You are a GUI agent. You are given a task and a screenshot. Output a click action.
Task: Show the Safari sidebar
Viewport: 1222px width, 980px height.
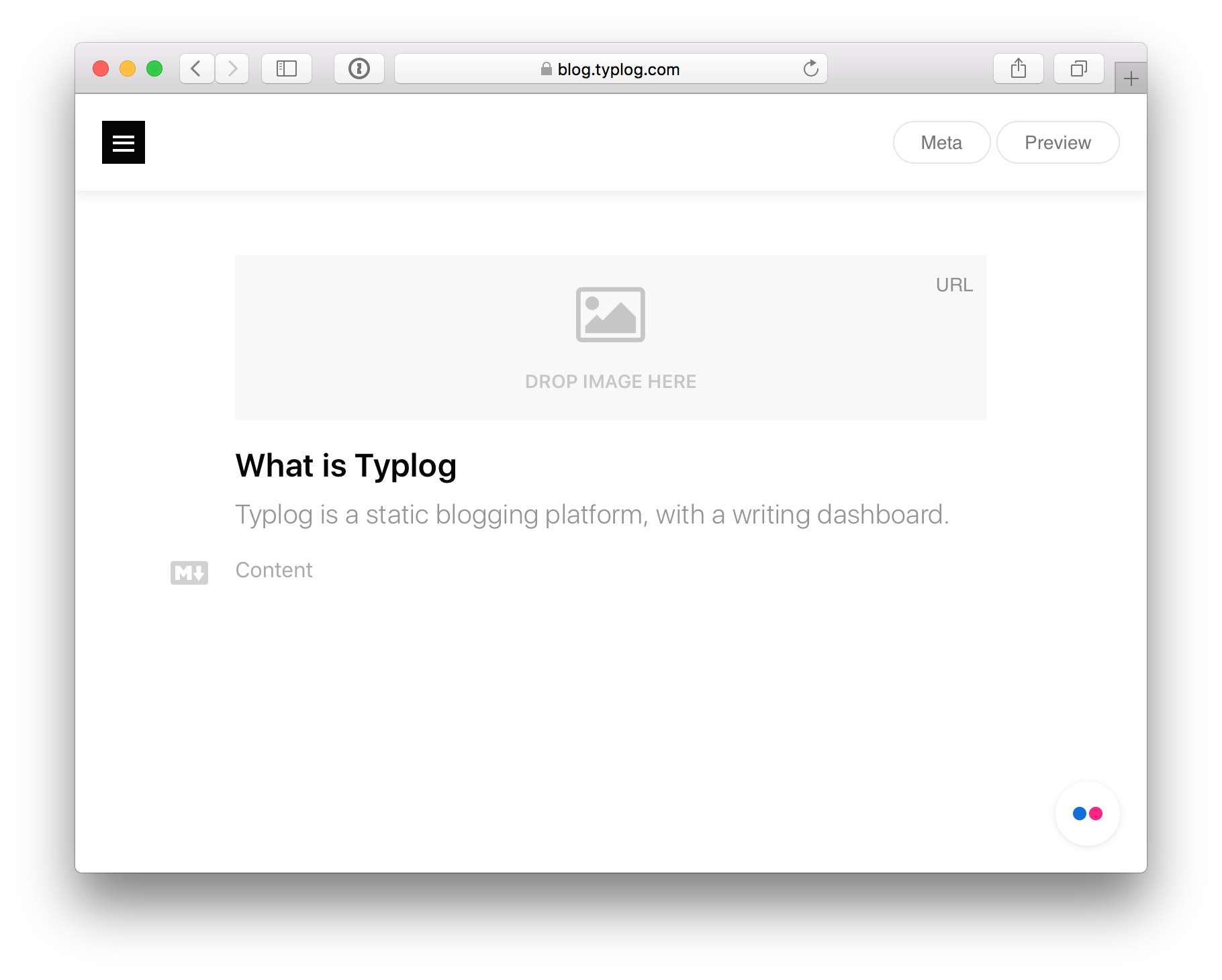(287, 68)
